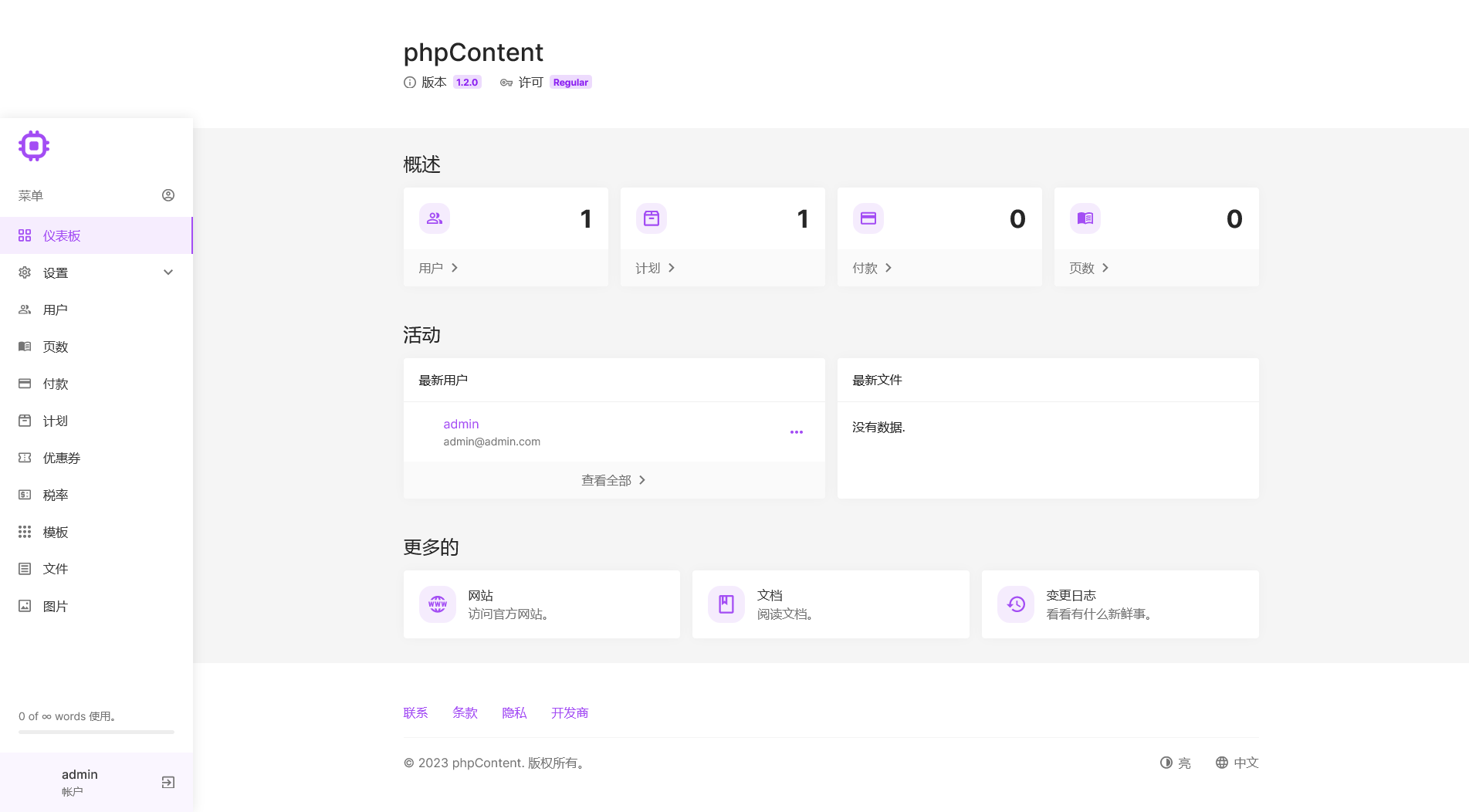Click the 模板 dotted grid icon
The height and width of the screenshot is (812, 1469).
[25, 532]
